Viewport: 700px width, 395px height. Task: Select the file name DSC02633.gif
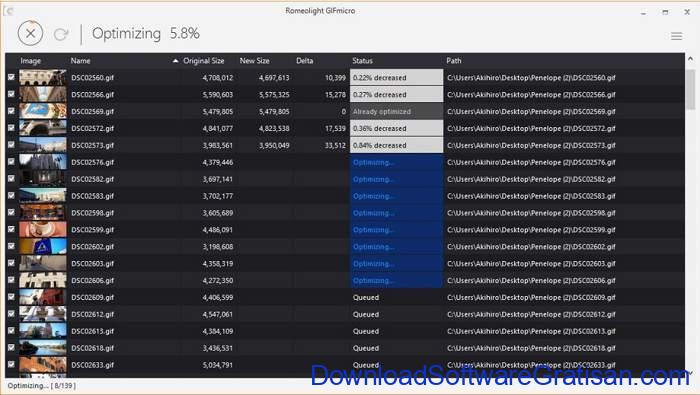[x=92, y=365]
